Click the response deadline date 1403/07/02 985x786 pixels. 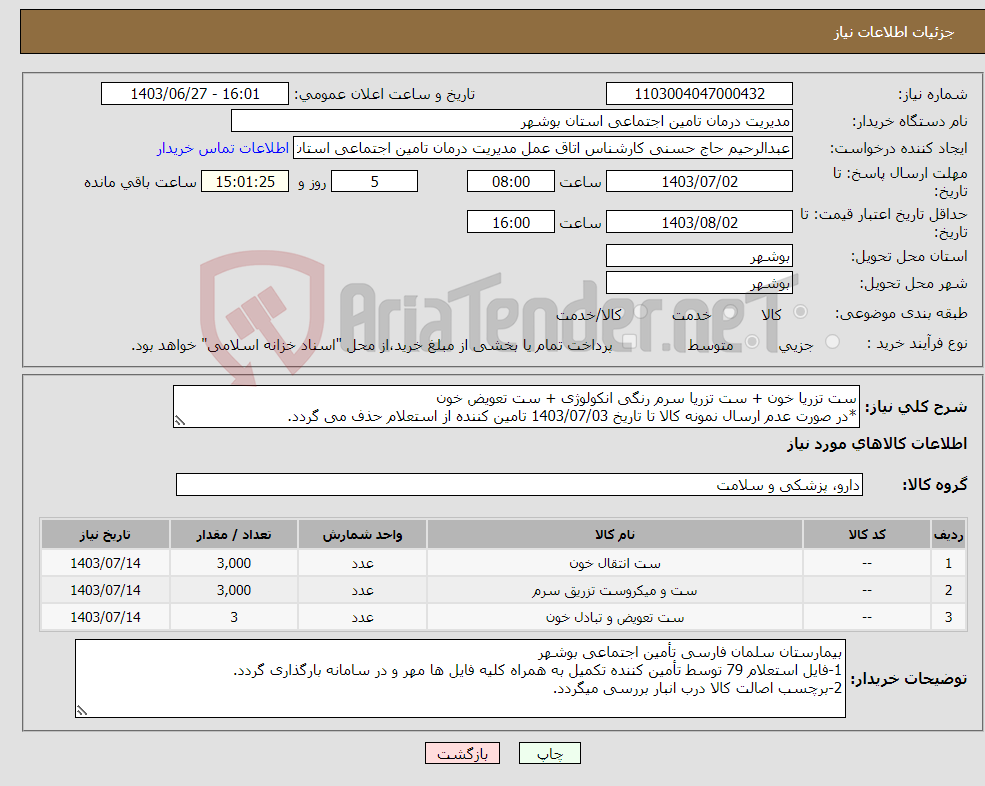coord(699,182)
